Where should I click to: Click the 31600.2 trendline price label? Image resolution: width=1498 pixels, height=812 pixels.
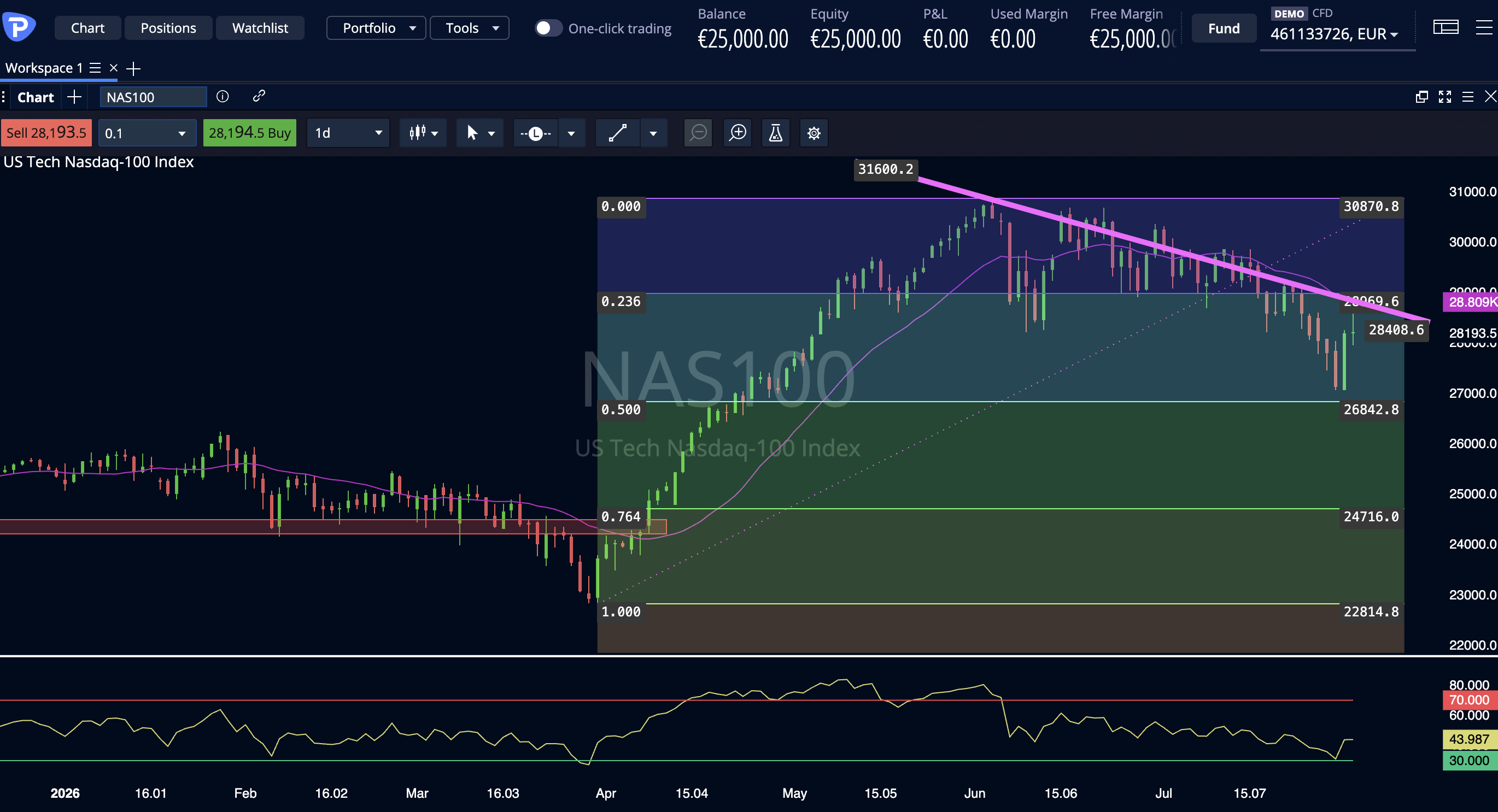pyautogui.click(x=886, y=169)
